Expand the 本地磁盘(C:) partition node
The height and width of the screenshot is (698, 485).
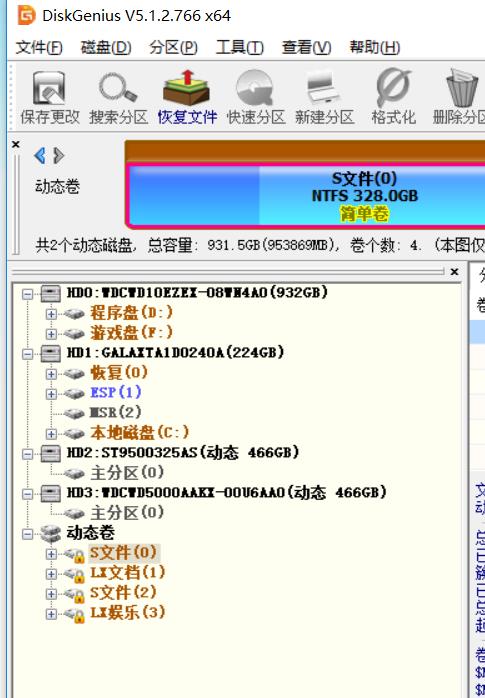(51, 434)
